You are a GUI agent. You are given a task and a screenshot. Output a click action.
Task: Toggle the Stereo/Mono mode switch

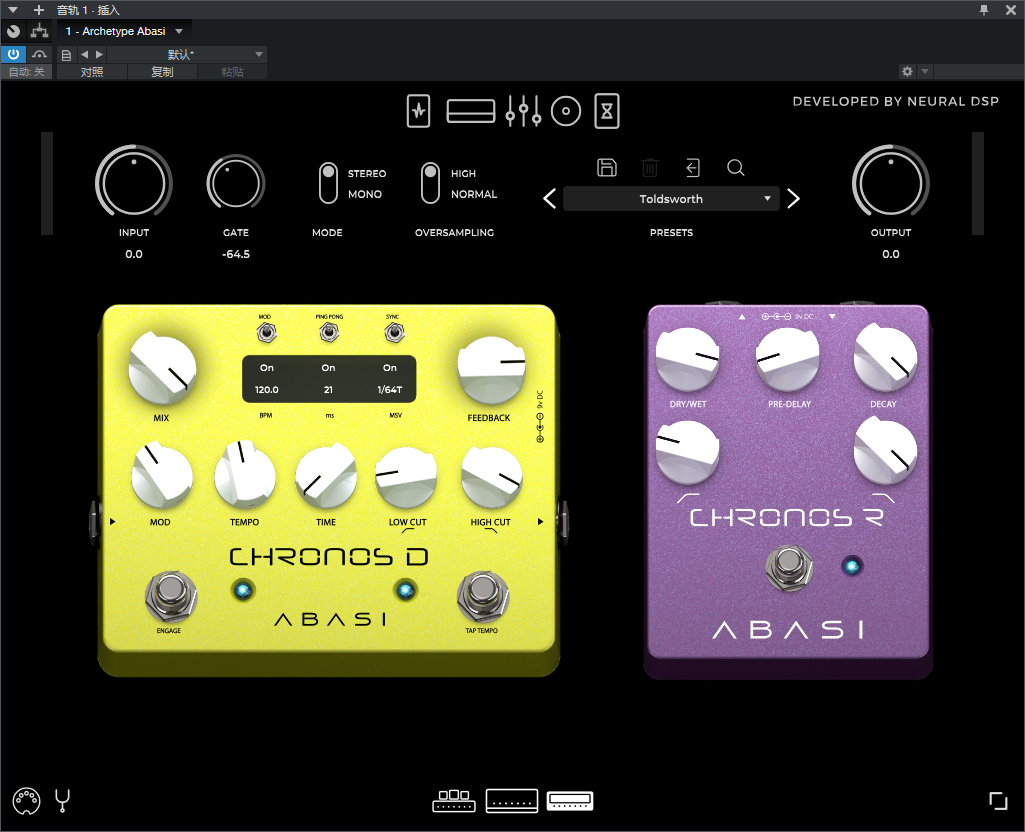(328, 184)
